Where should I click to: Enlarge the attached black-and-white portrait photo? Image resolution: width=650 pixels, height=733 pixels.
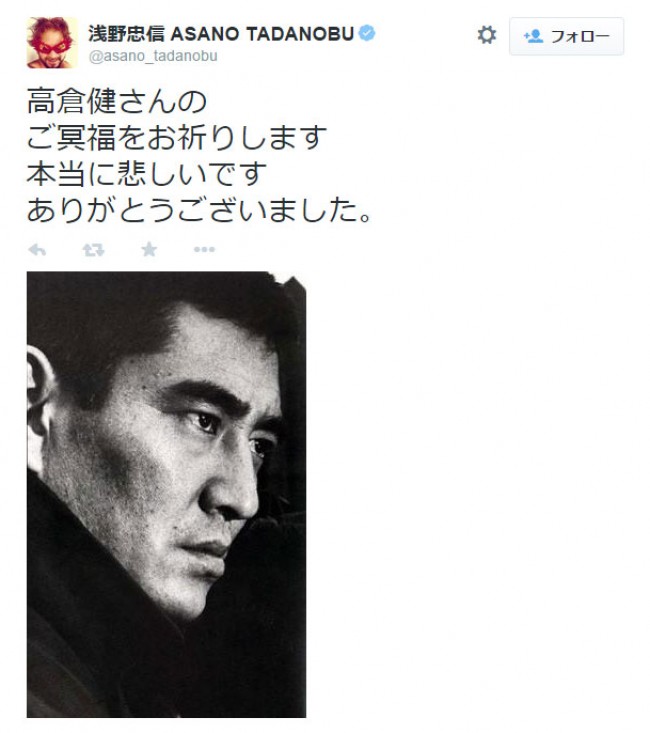(166, 495)
